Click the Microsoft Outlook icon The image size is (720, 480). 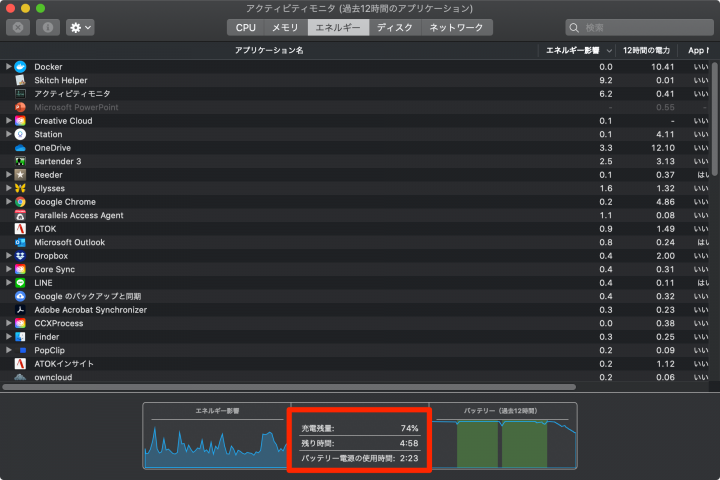20,242
